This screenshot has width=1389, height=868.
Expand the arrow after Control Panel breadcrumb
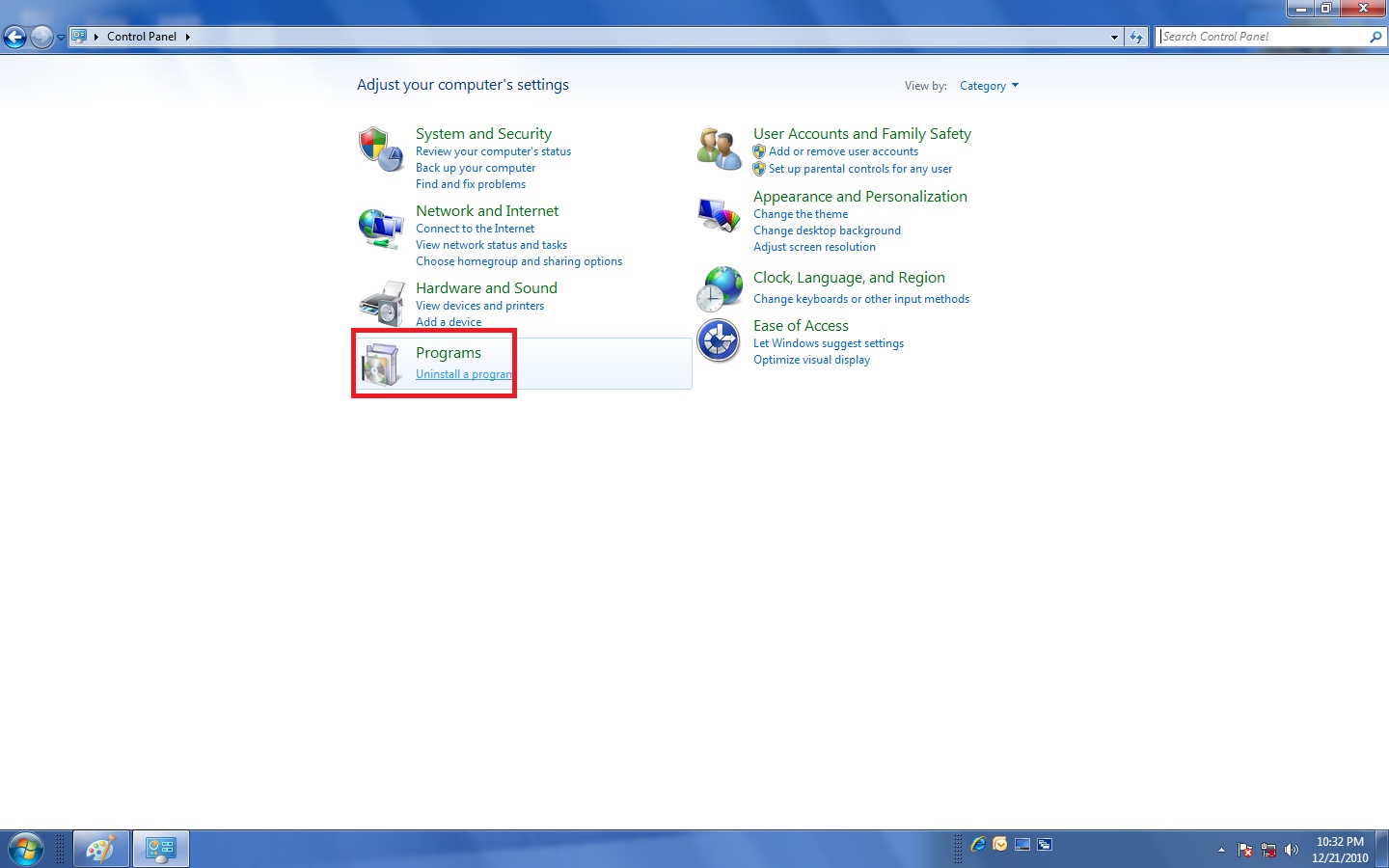(187, 37)
